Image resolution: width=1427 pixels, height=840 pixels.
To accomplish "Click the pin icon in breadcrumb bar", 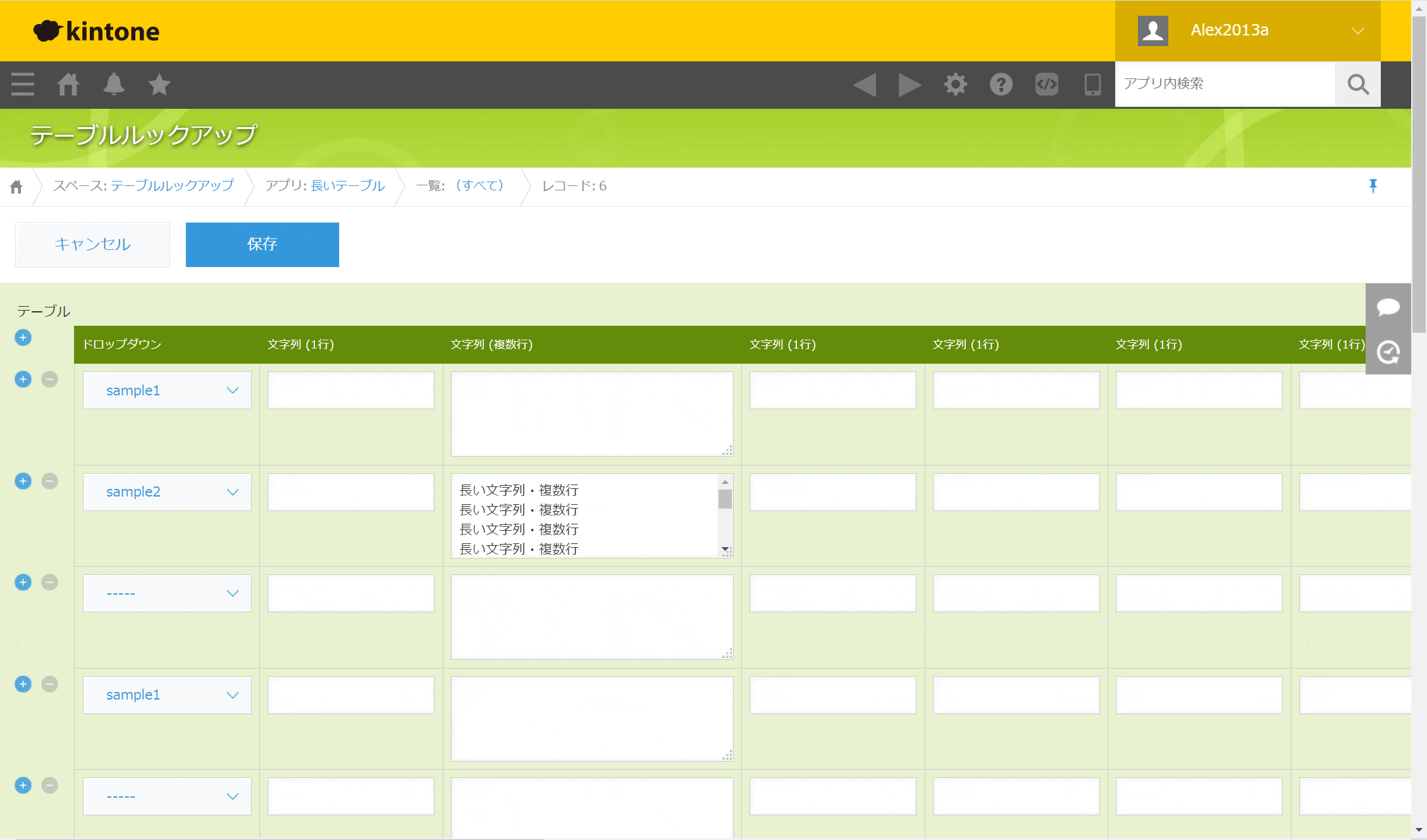I will 1373,185.
